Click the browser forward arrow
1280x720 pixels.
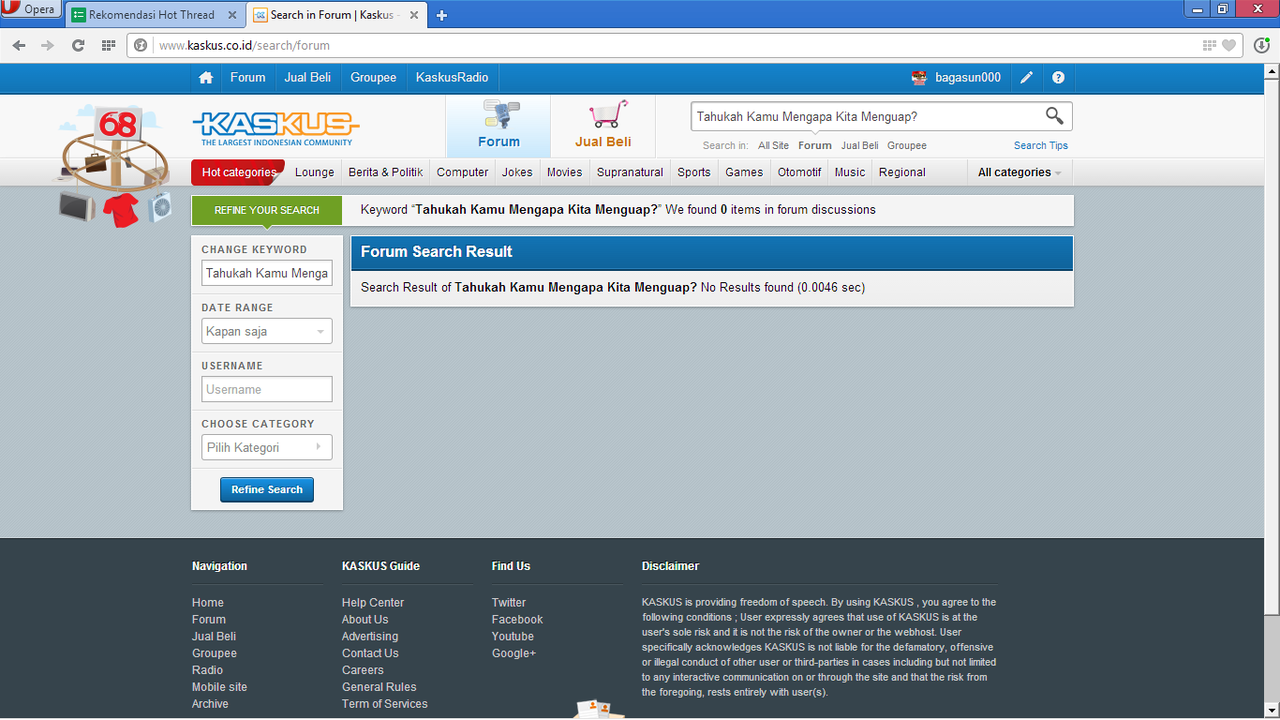48,45
